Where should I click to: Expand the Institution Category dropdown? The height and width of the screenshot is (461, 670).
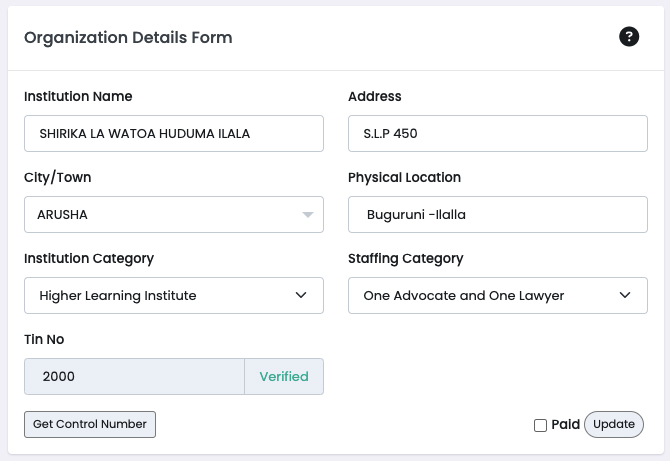click(173, 295)
